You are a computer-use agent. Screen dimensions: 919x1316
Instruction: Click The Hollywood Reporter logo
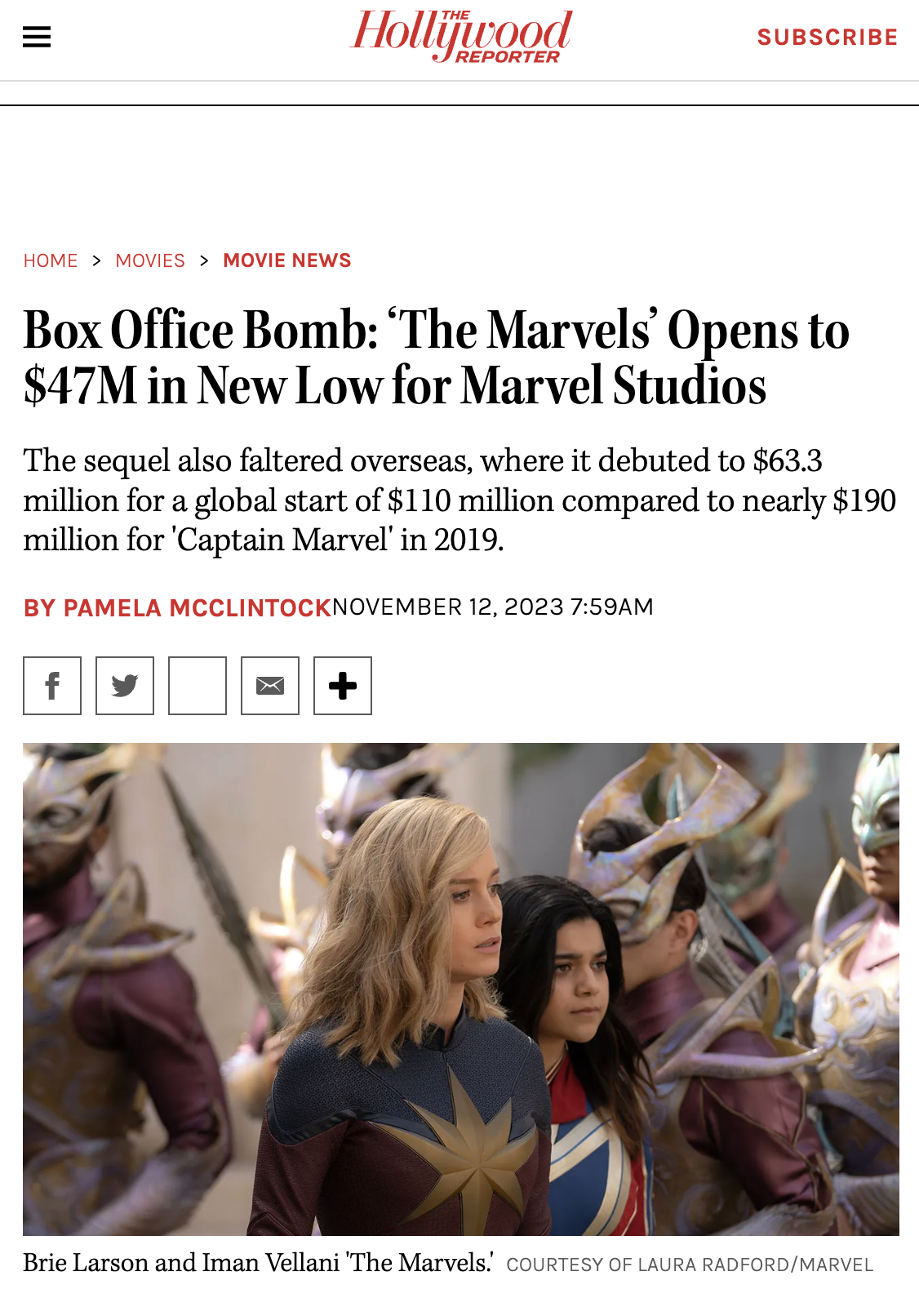461,37
